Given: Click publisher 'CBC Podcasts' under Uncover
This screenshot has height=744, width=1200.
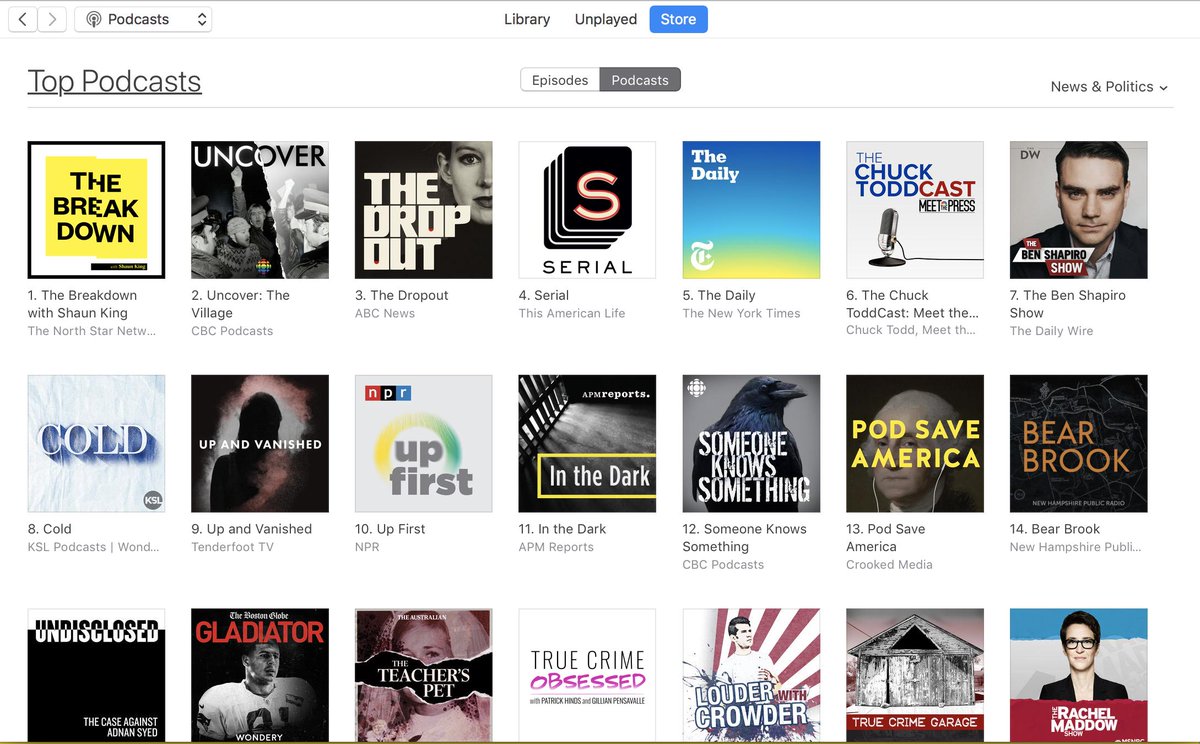Looking at the screenshot, I should (x=232, y=331).
